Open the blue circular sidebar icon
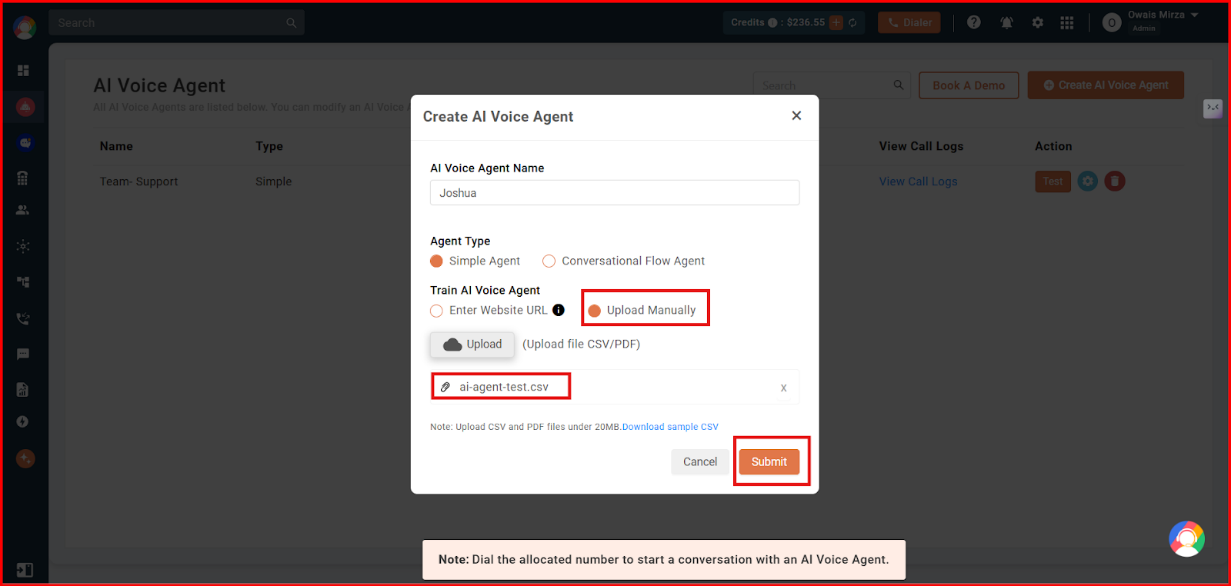 [24, 143]
